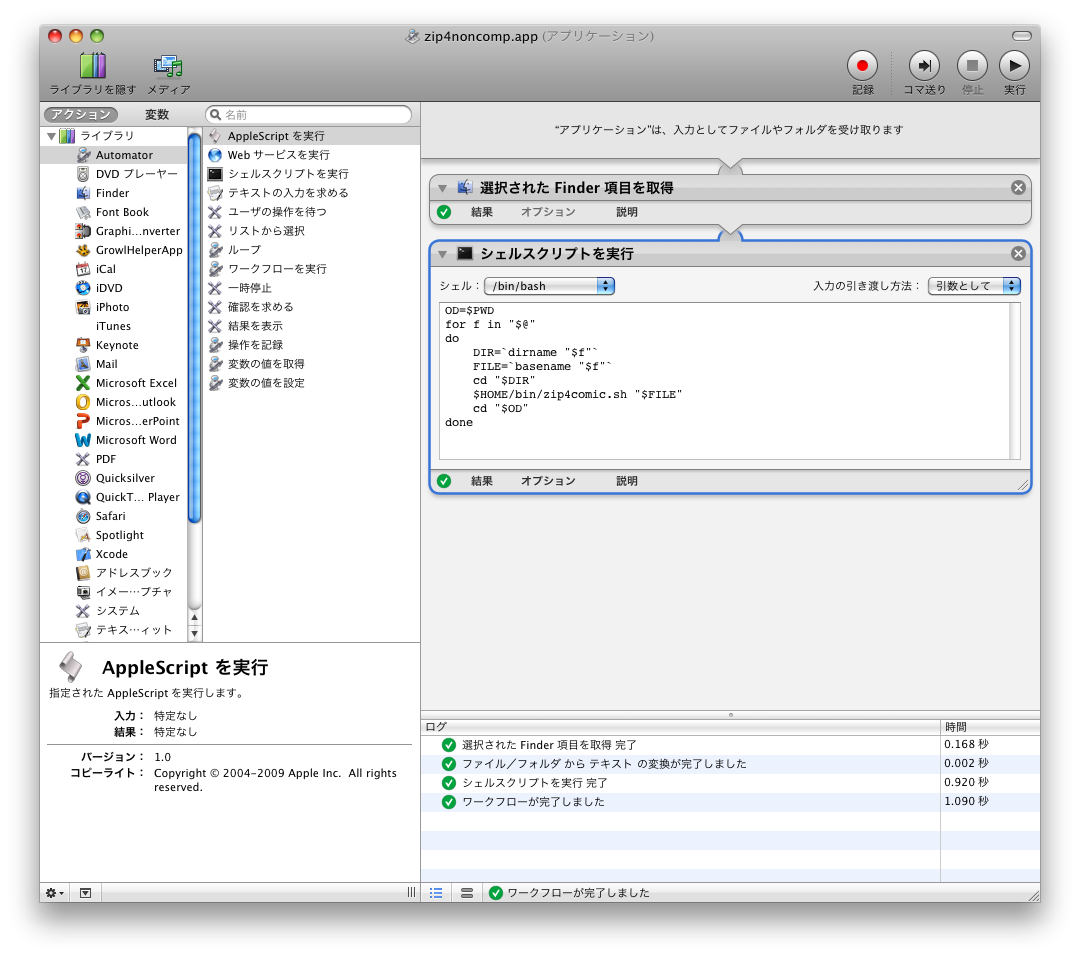Show the variables list view button
The height and width of the screenshot is (957, 1080).
pos(467,893)
